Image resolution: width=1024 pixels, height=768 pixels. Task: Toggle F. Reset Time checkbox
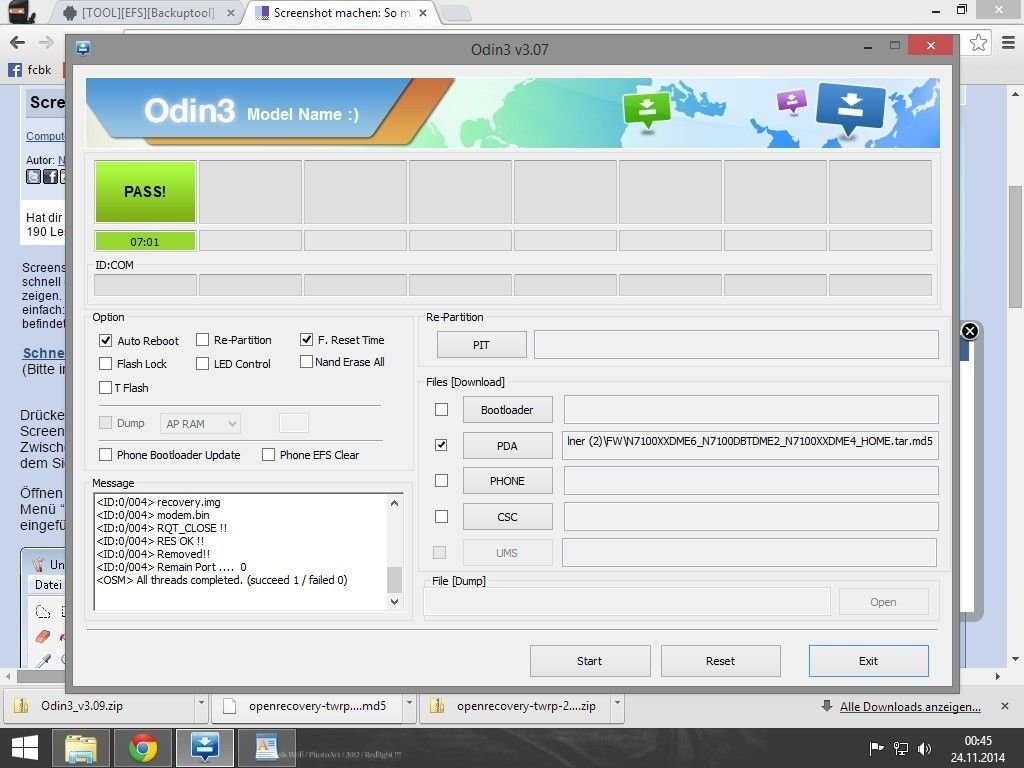(306, 340)
